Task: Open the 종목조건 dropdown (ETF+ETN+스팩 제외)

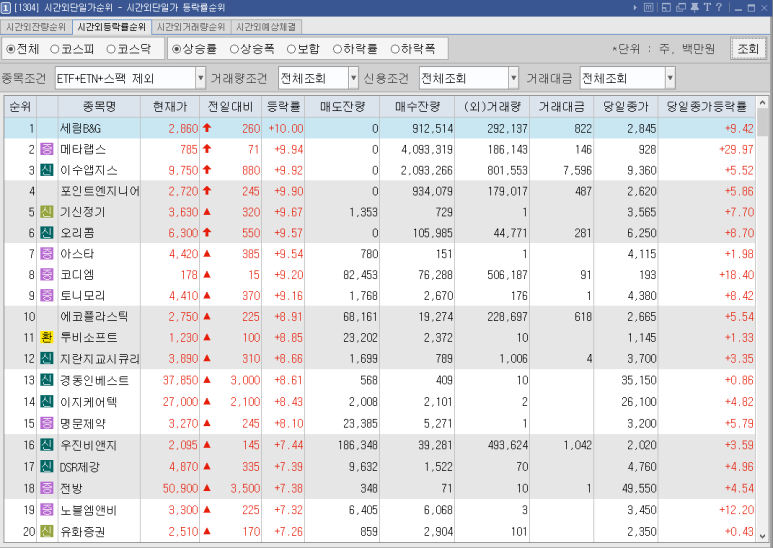Action: coord(200,78)
